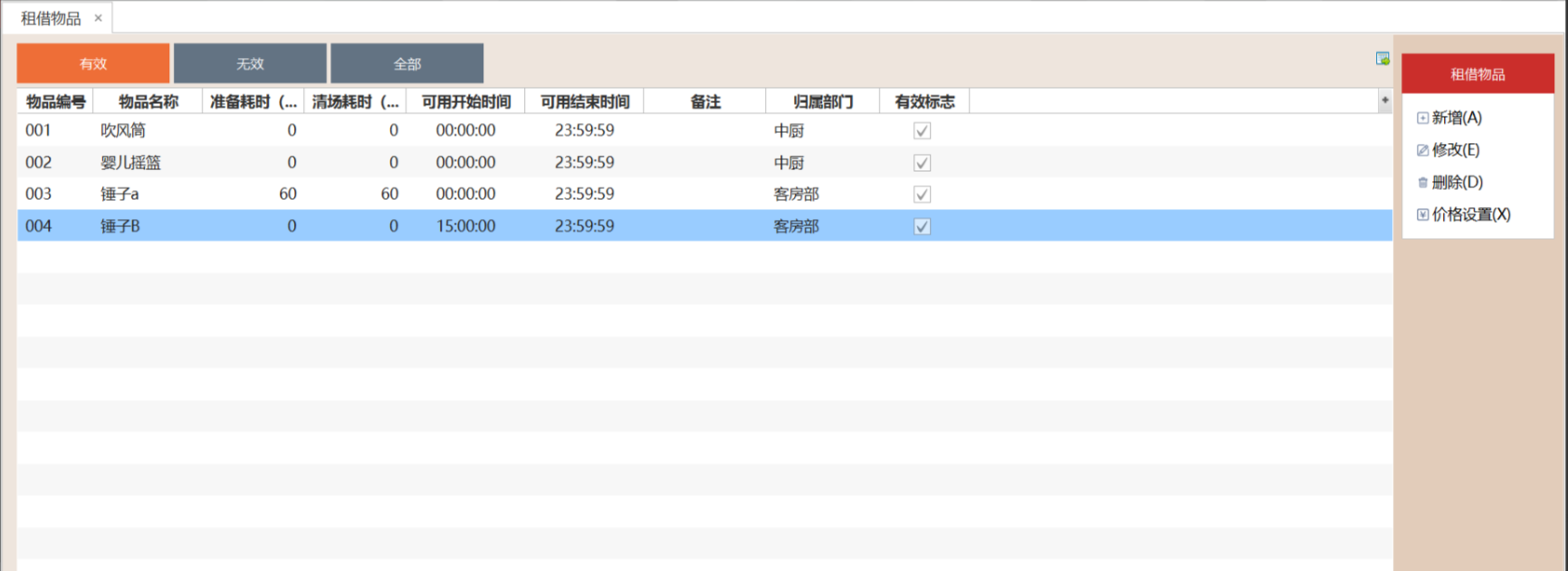This screenshot has height=571, width=1568.
Task: Select the 15:00:00 start time cell
Action: (x=465, y=226)
